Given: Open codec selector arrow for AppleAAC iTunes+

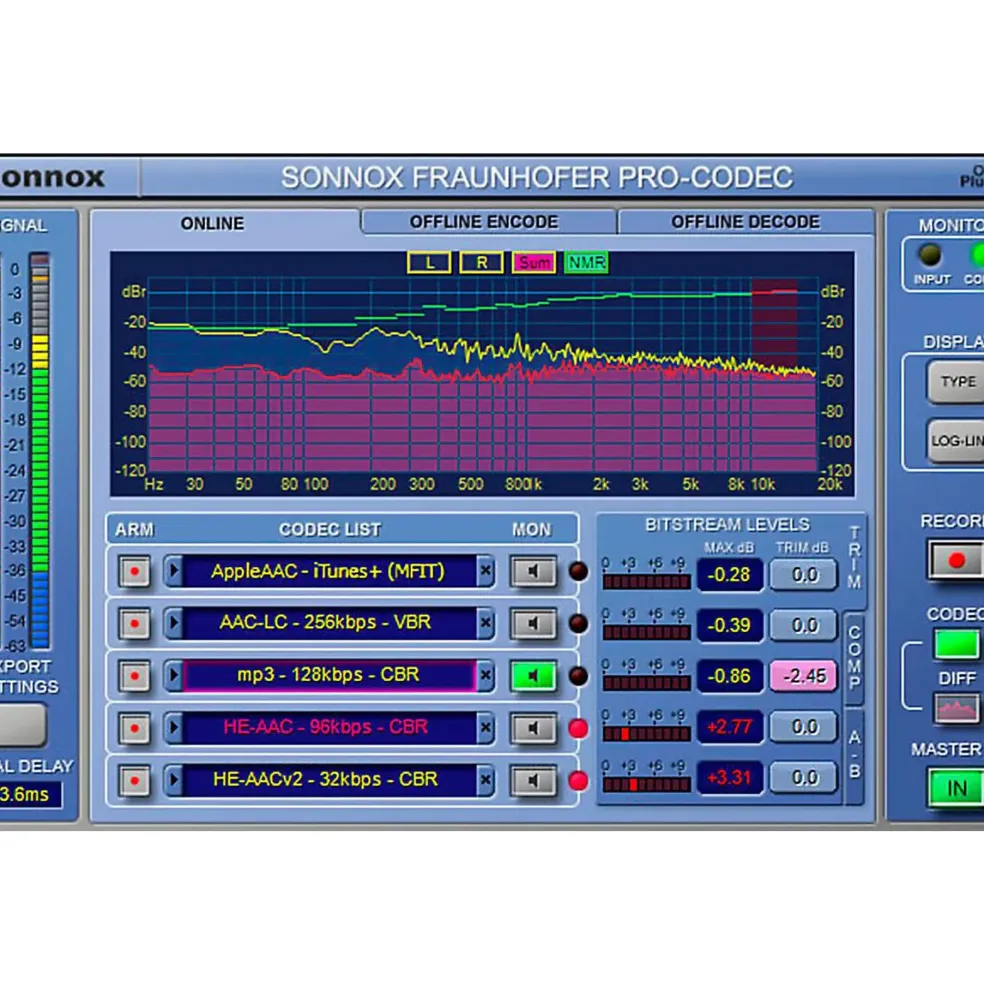Looking at the screenshot, I should (x=173, y=571).
